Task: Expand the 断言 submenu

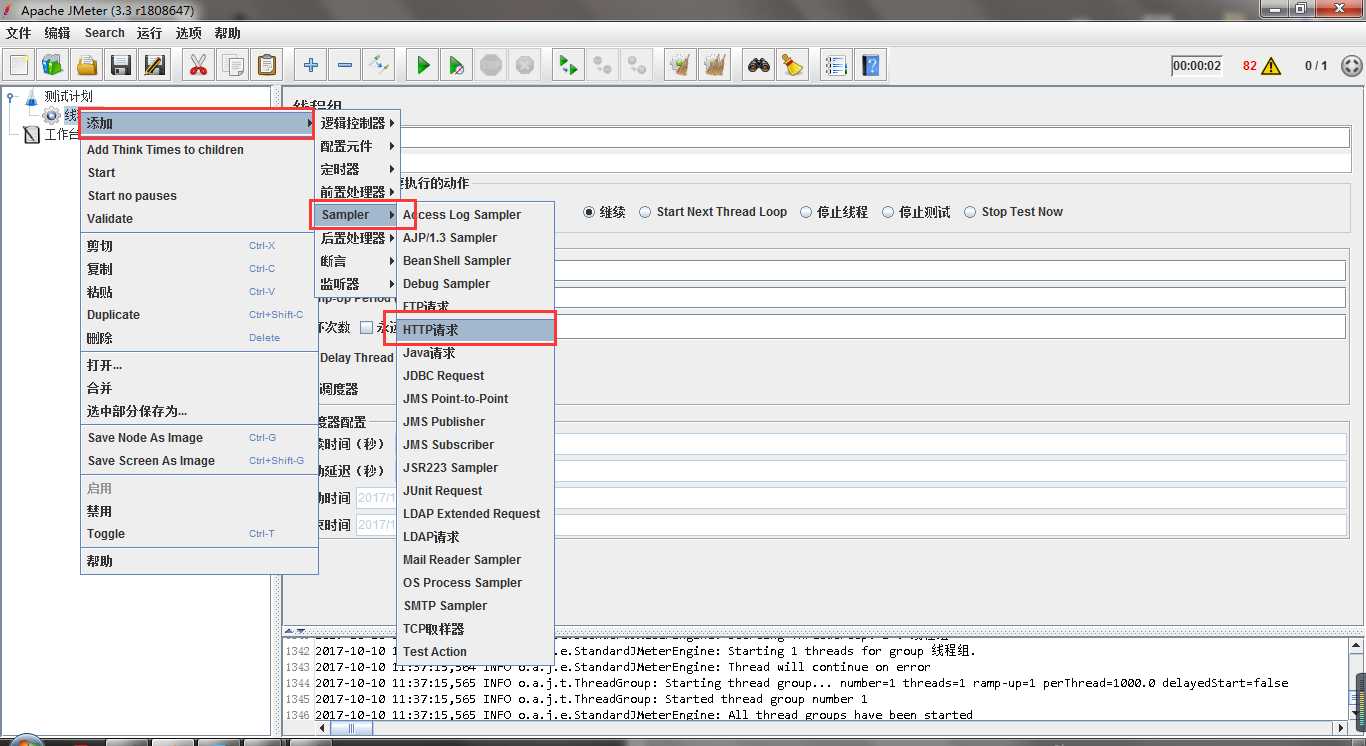Action: [358, 261]
